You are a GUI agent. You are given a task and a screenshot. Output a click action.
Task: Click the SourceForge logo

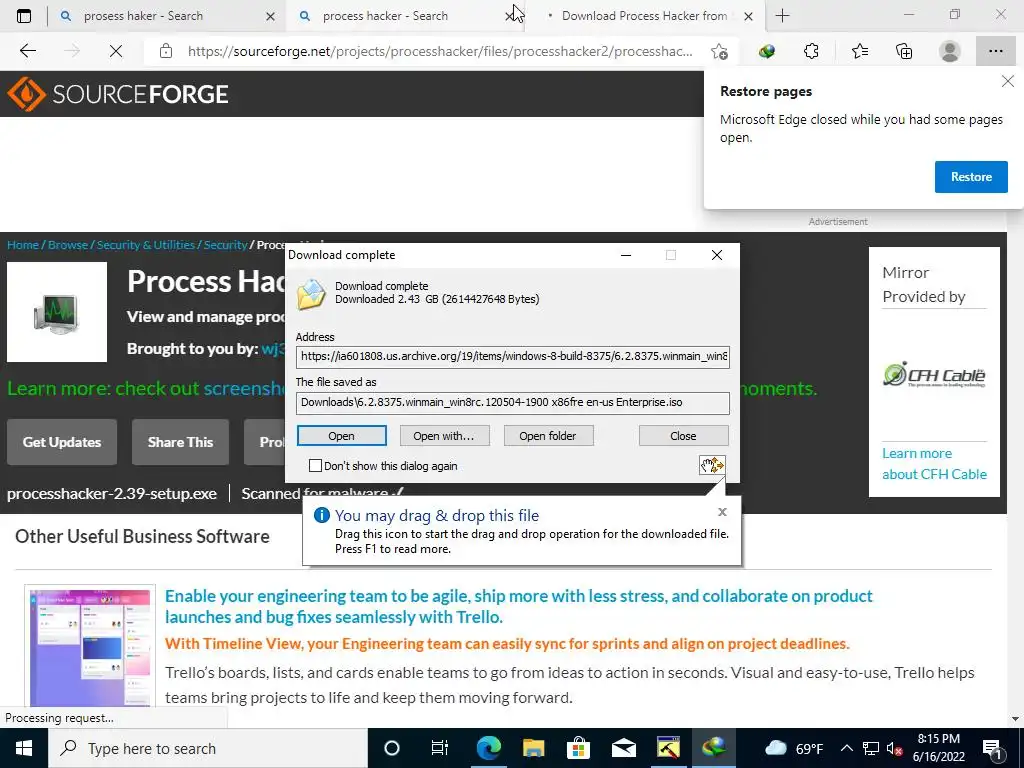point(118,94)
